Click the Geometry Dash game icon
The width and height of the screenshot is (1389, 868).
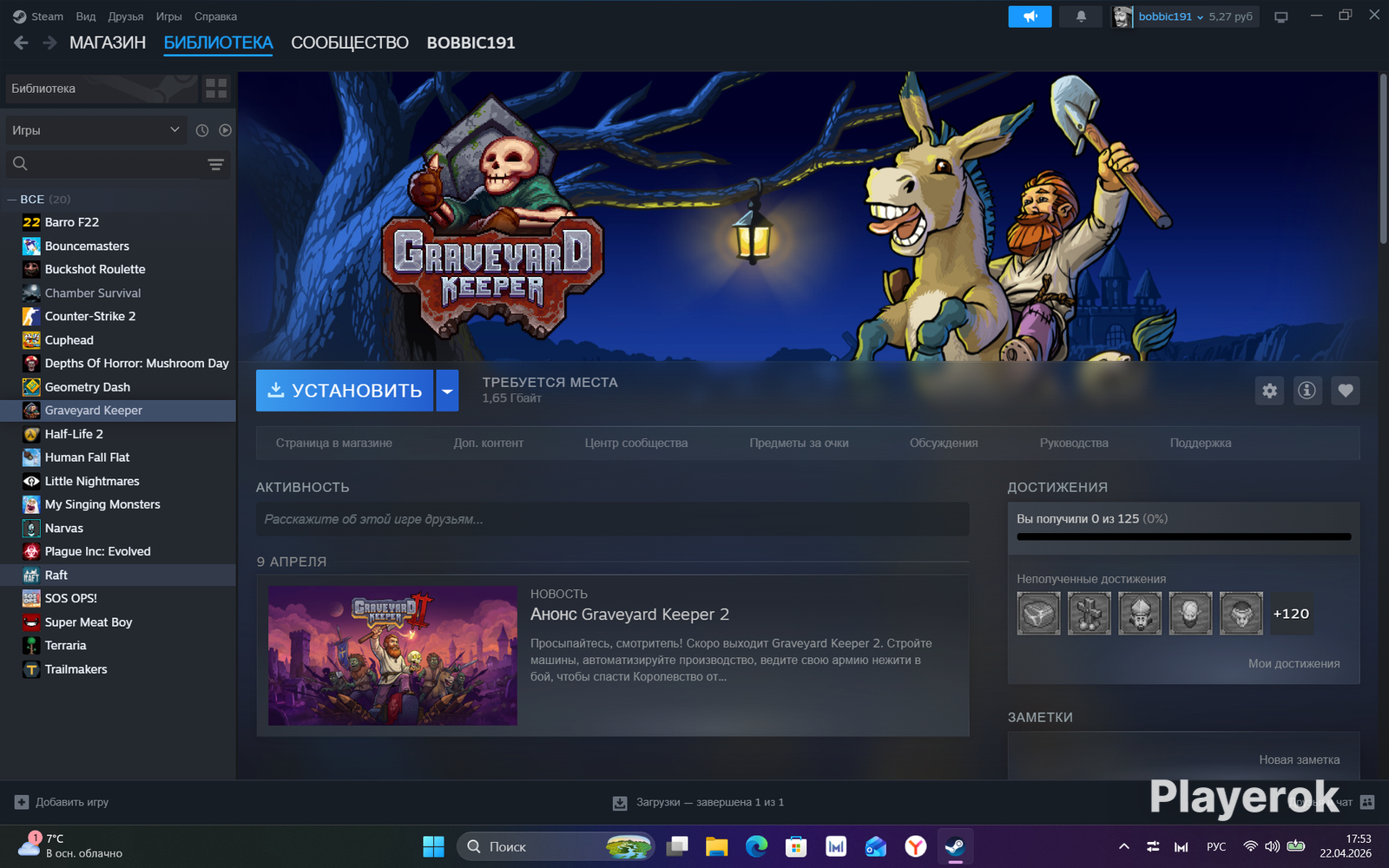31,387
